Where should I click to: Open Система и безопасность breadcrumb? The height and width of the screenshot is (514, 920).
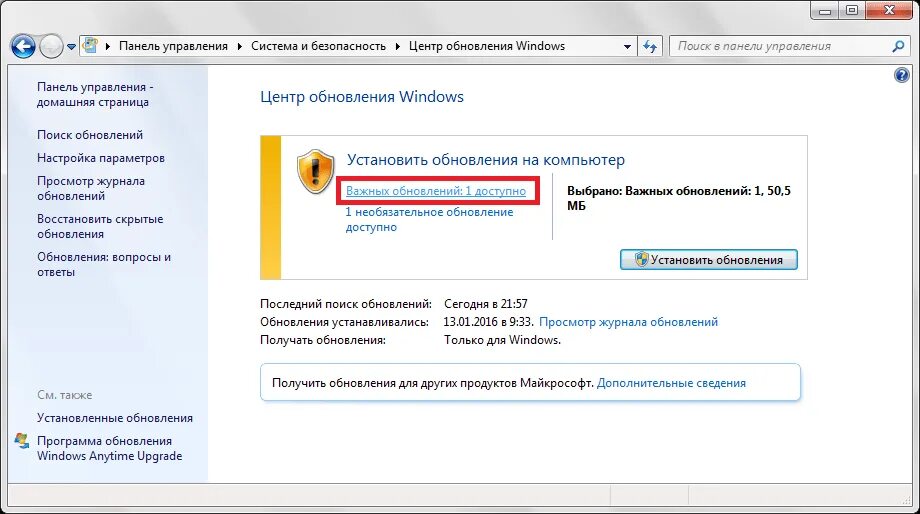coord(319,46)
